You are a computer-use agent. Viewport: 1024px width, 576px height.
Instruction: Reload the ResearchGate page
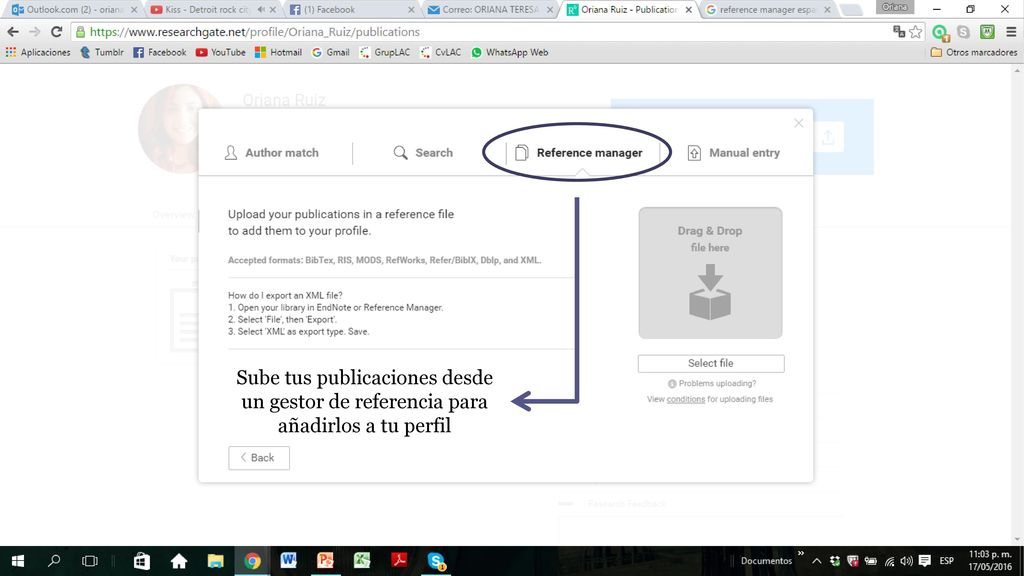pyautogui.click(x=57, y=31)
